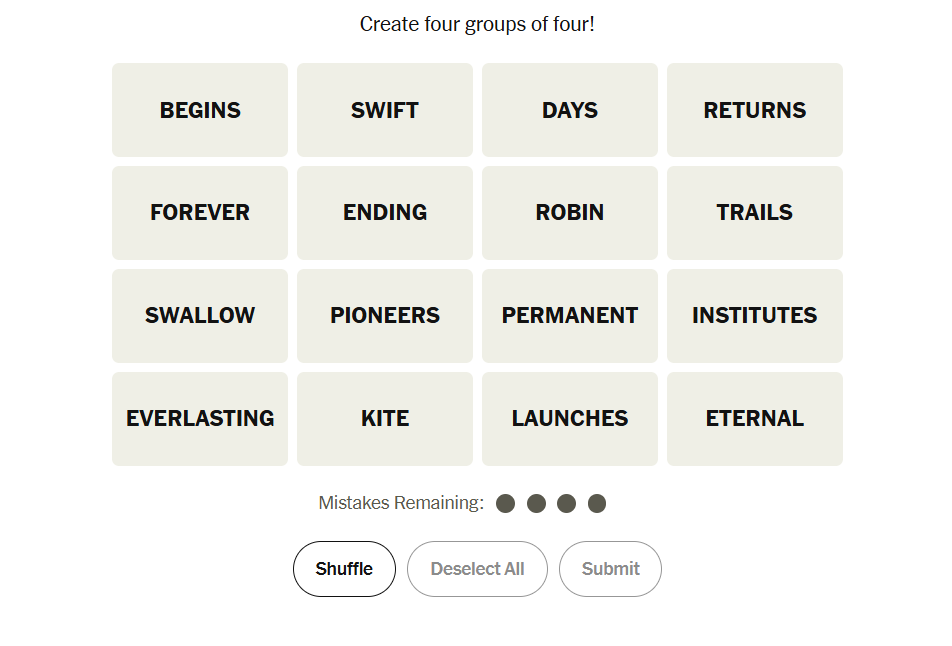The width and height of the screenshot is (952, 646).
Task: Select the PERMANENT word tile
Action: [570, 316]
